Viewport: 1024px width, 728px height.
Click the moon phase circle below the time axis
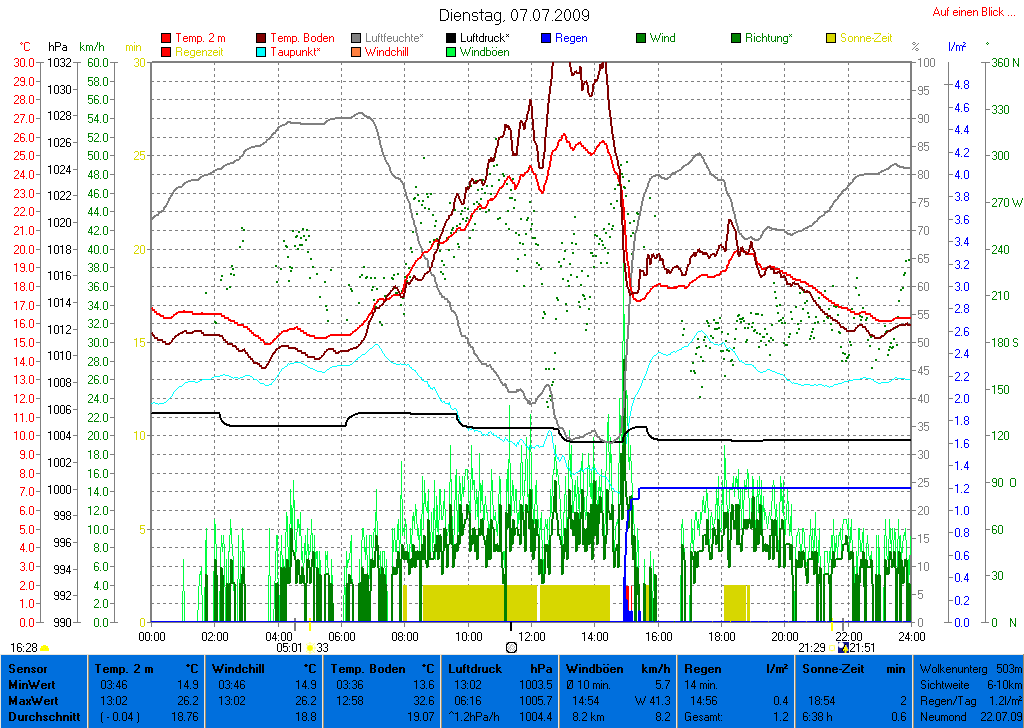512,648
